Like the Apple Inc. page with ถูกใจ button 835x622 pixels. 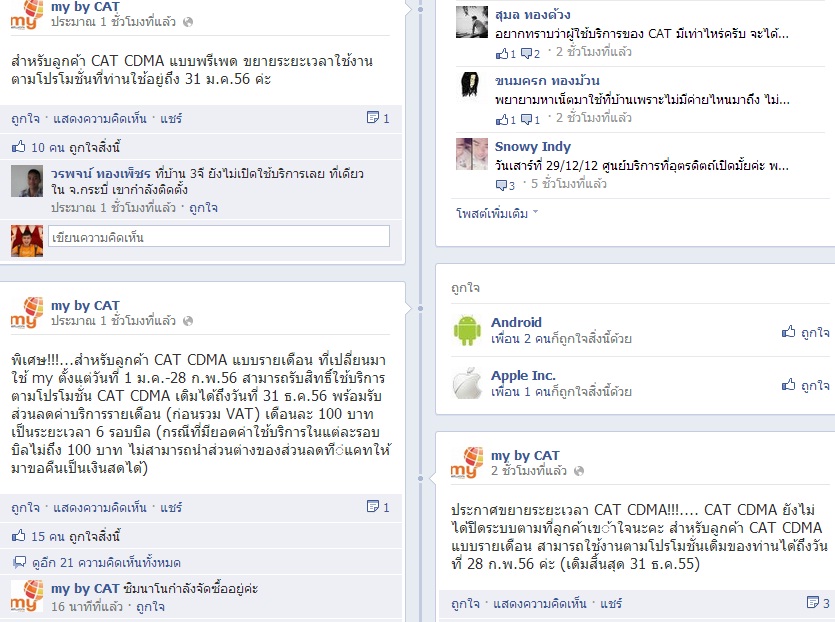pyautogui.click(x=805, y=385)
